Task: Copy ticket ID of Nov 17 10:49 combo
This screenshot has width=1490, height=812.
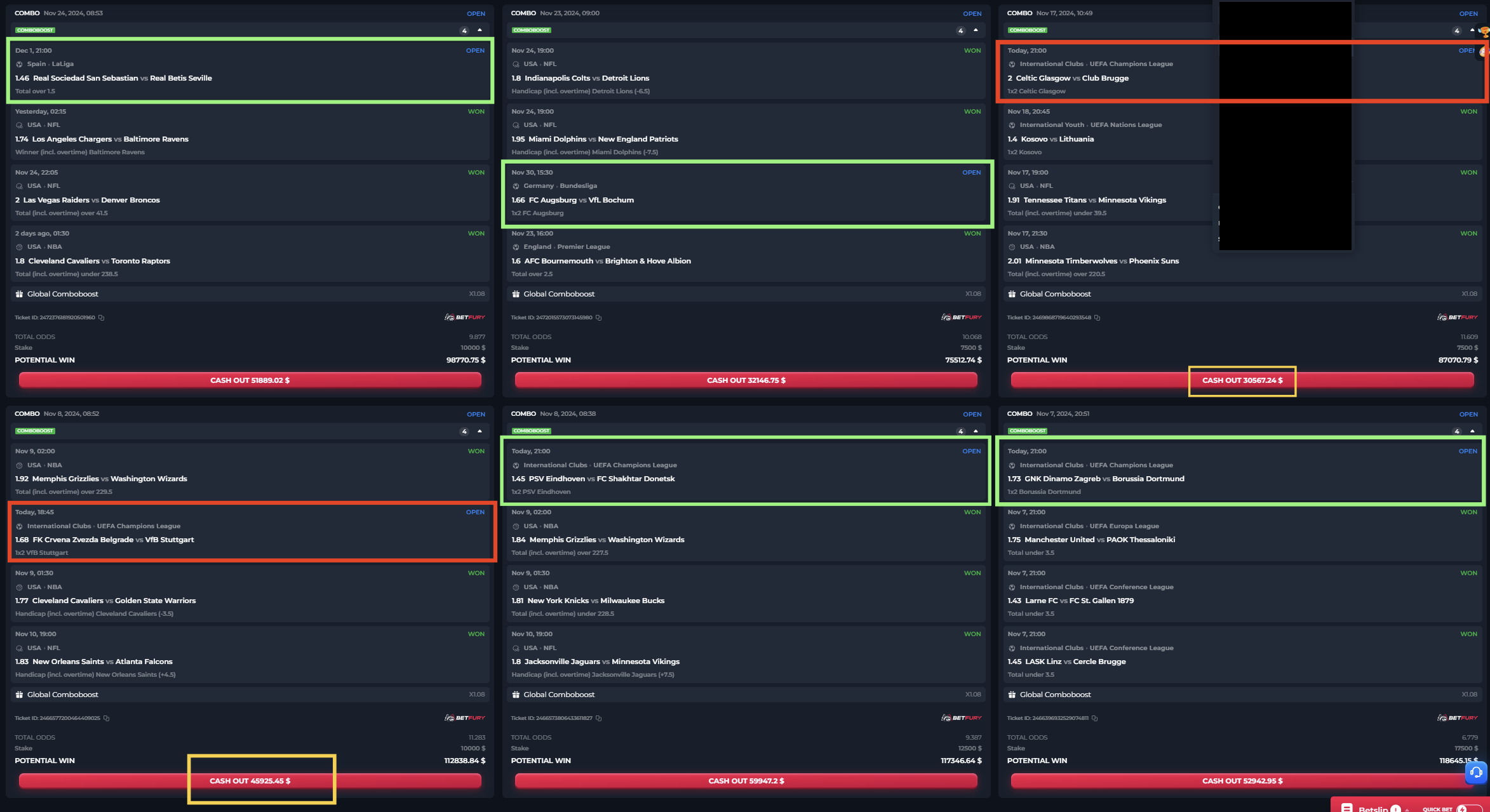Action: click(x=1097, y=317)
